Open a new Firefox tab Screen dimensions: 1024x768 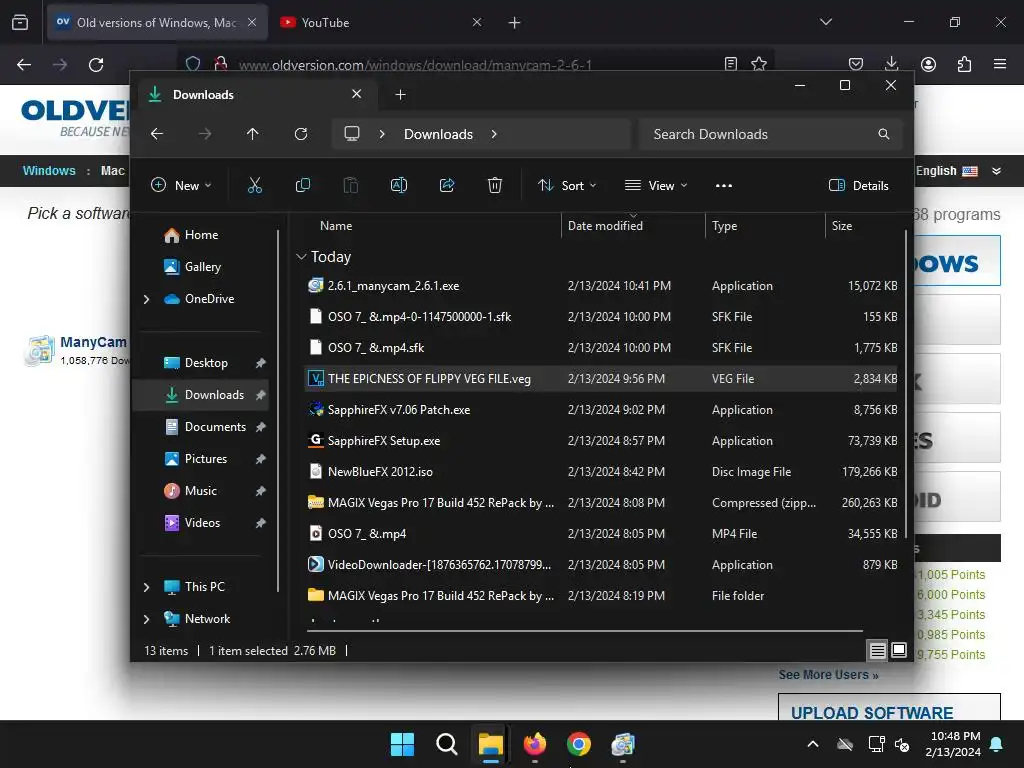click(514, 23)
